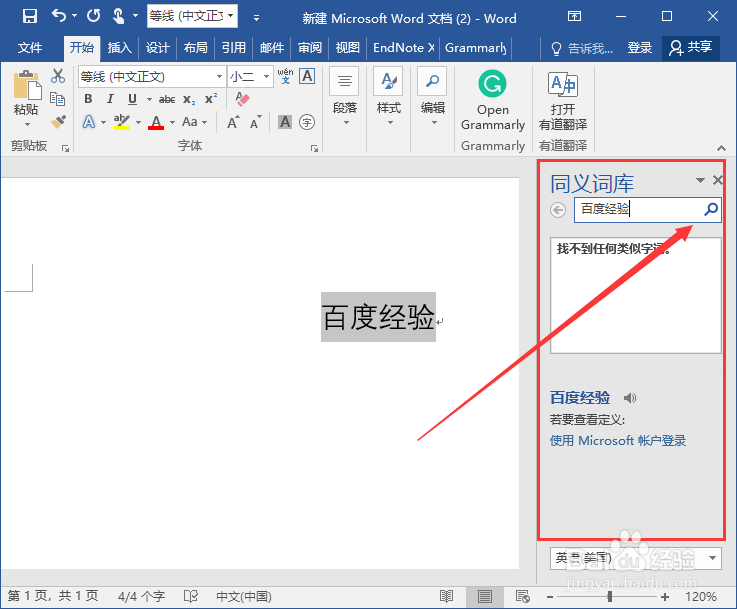Open the 文件 File menu
The image size is (737, 609).
tap(30, 47)
